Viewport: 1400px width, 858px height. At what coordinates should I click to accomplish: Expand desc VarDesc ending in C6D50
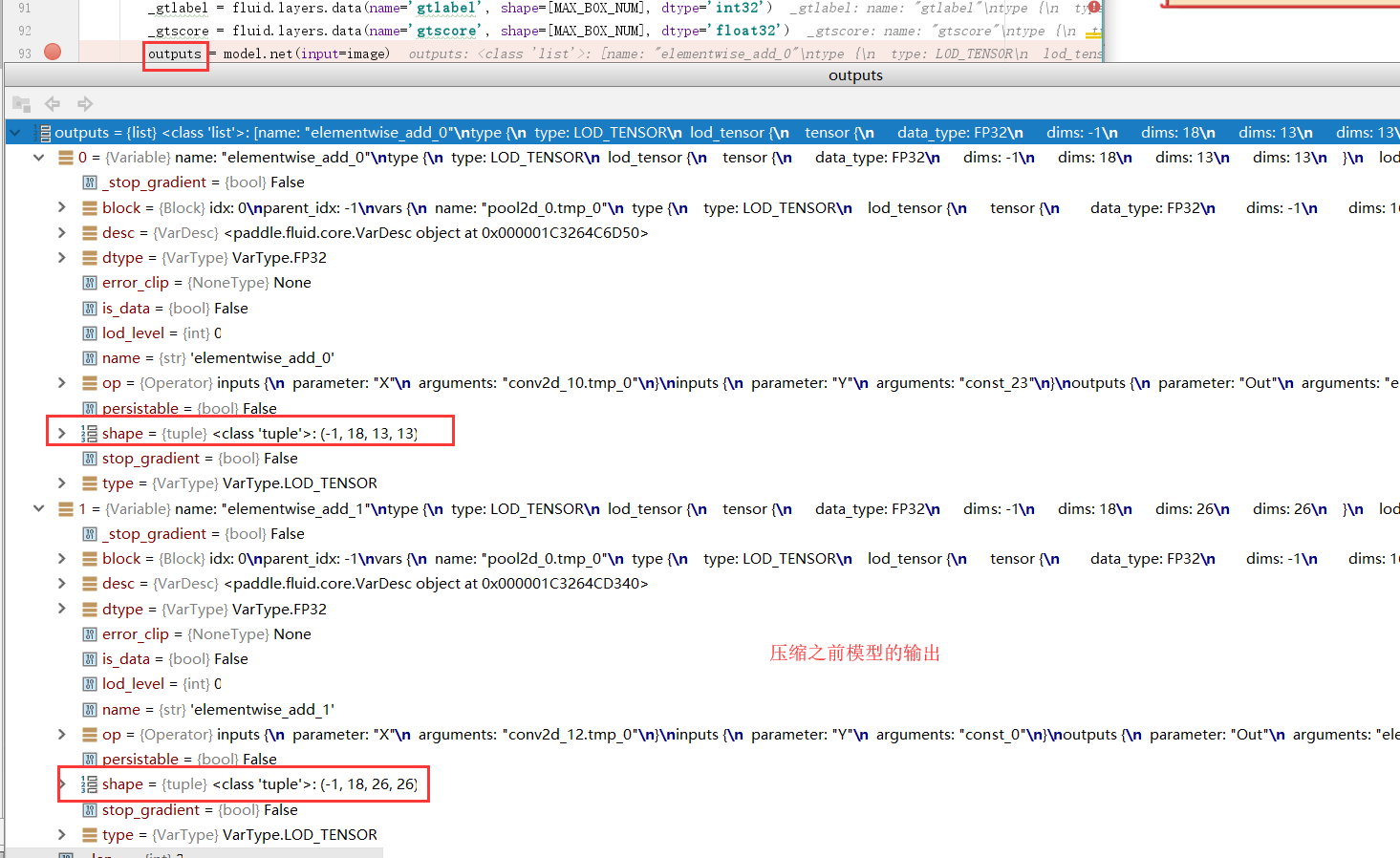point(61,232)
